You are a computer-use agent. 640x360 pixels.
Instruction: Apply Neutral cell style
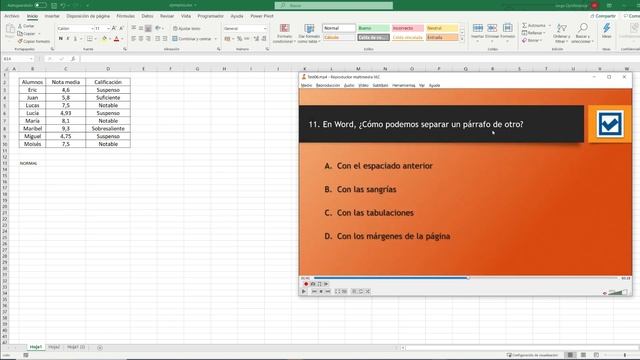pos(442,28)
